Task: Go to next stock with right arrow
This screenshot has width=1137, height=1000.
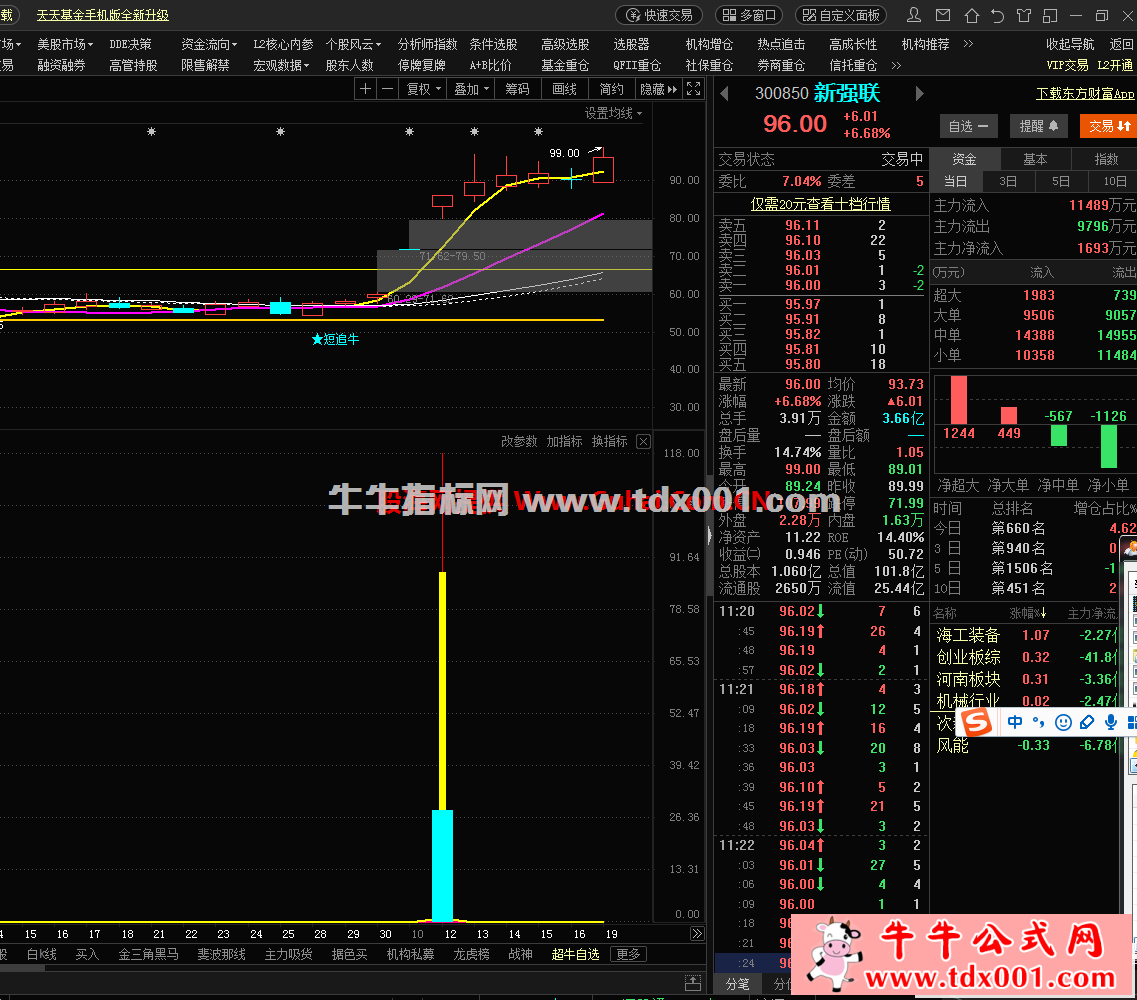Action: click(919, 94)
